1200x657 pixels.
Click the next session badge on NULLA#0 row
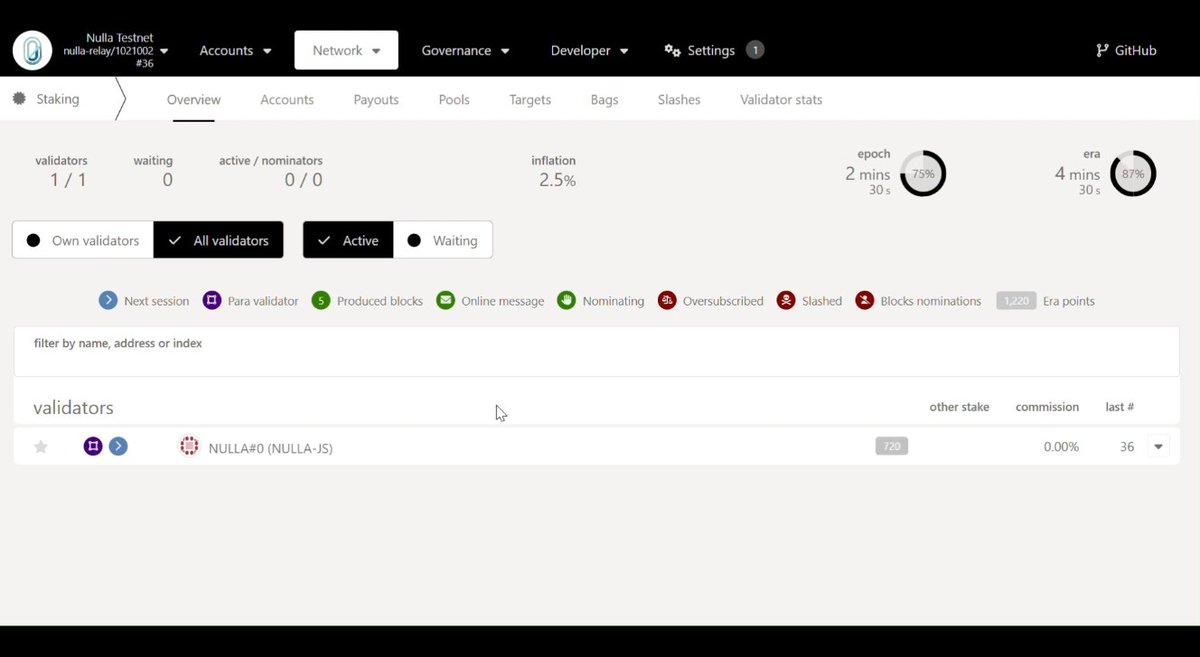point(118,446)
